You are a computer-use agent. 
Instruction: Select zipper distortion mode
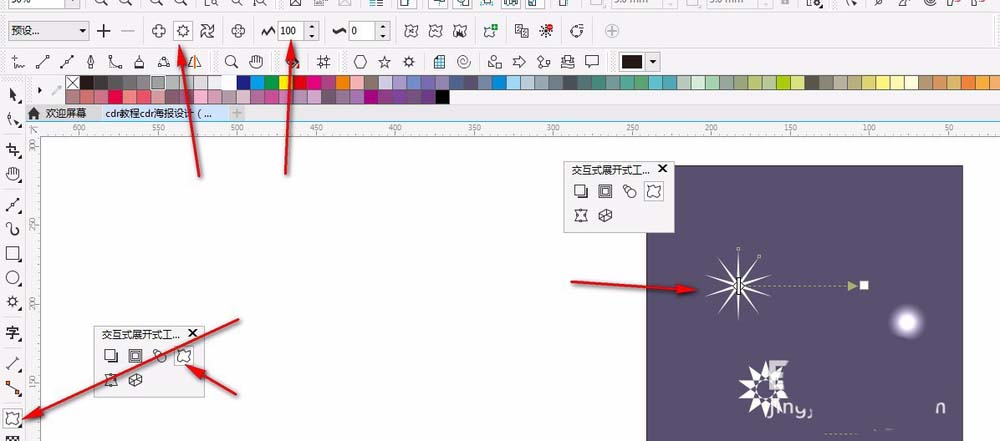pyautogui.click(x=183, y=31)
